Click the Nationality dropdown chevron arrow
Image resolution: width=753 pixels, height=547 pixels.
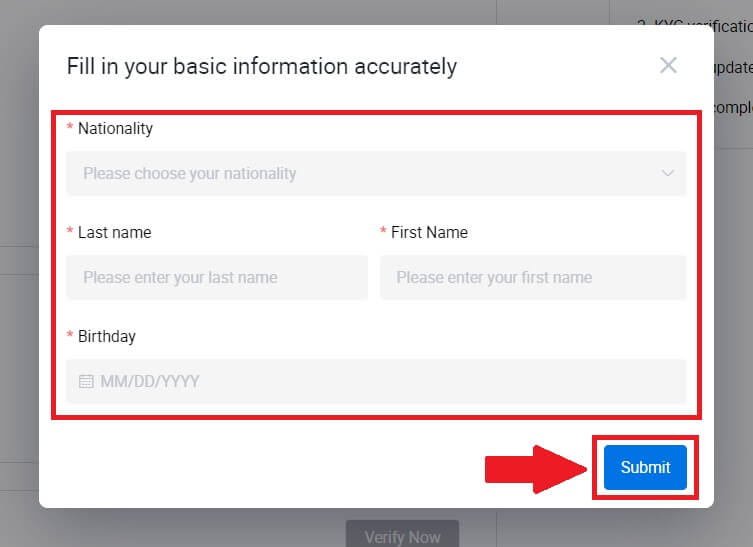coord(668,173)
